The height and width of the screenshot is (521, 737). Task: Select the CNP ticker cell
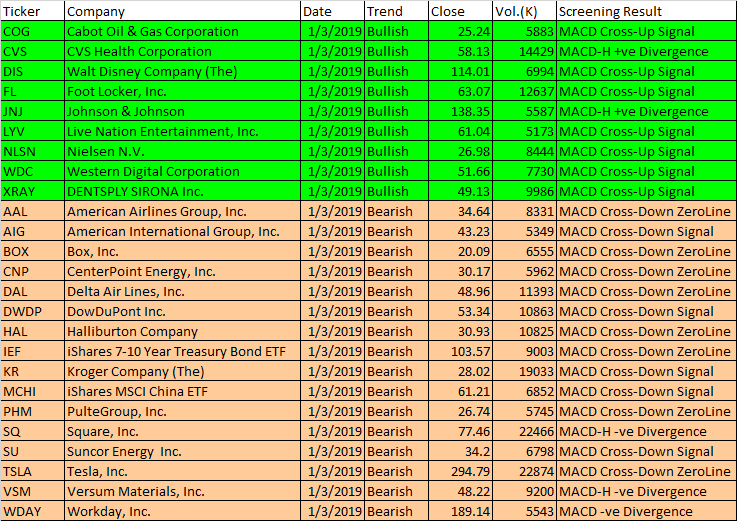pyautogui.click(x=32, y=271)
